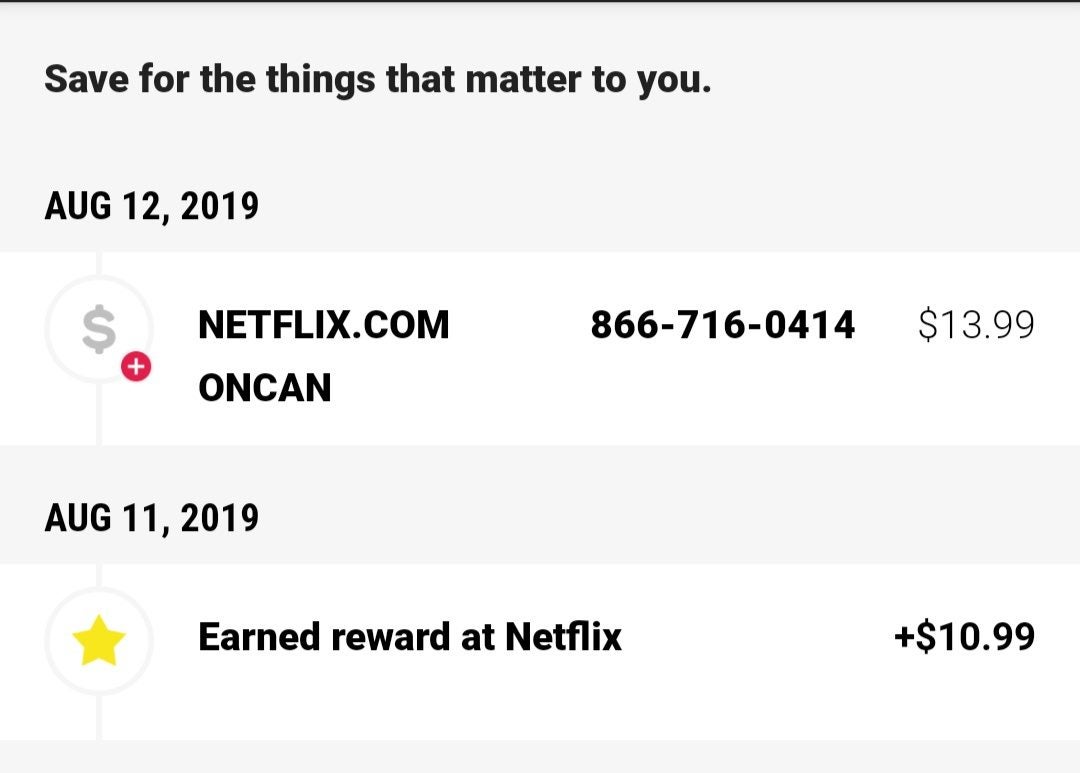Select the +$10.99 reward amount
This screenshot has width=1080, height=773.
pyautogui.click(x=964, y=637)
